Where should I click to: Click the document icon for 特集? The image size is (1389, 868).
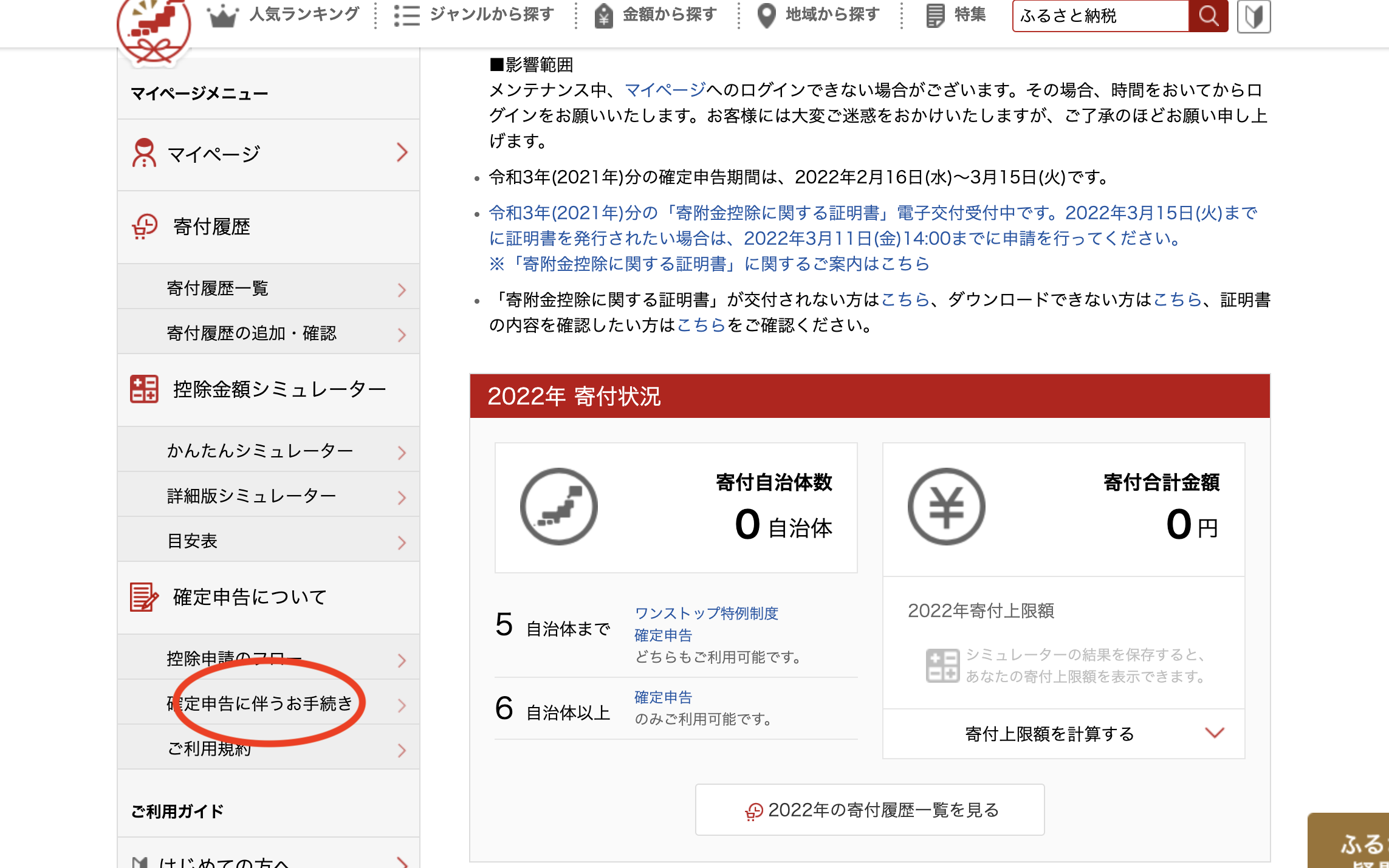tap(935, 15)
